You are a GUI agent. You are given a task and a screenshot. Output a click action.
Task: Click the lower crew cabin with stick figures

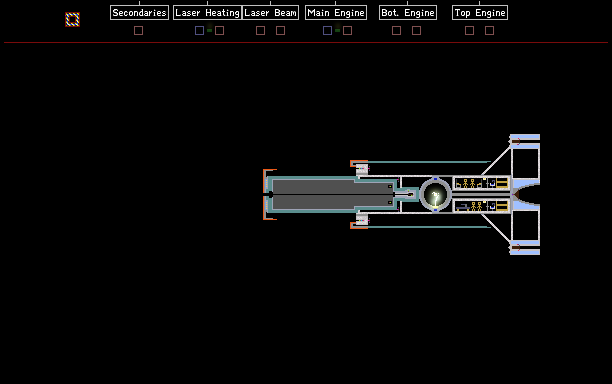481,206
